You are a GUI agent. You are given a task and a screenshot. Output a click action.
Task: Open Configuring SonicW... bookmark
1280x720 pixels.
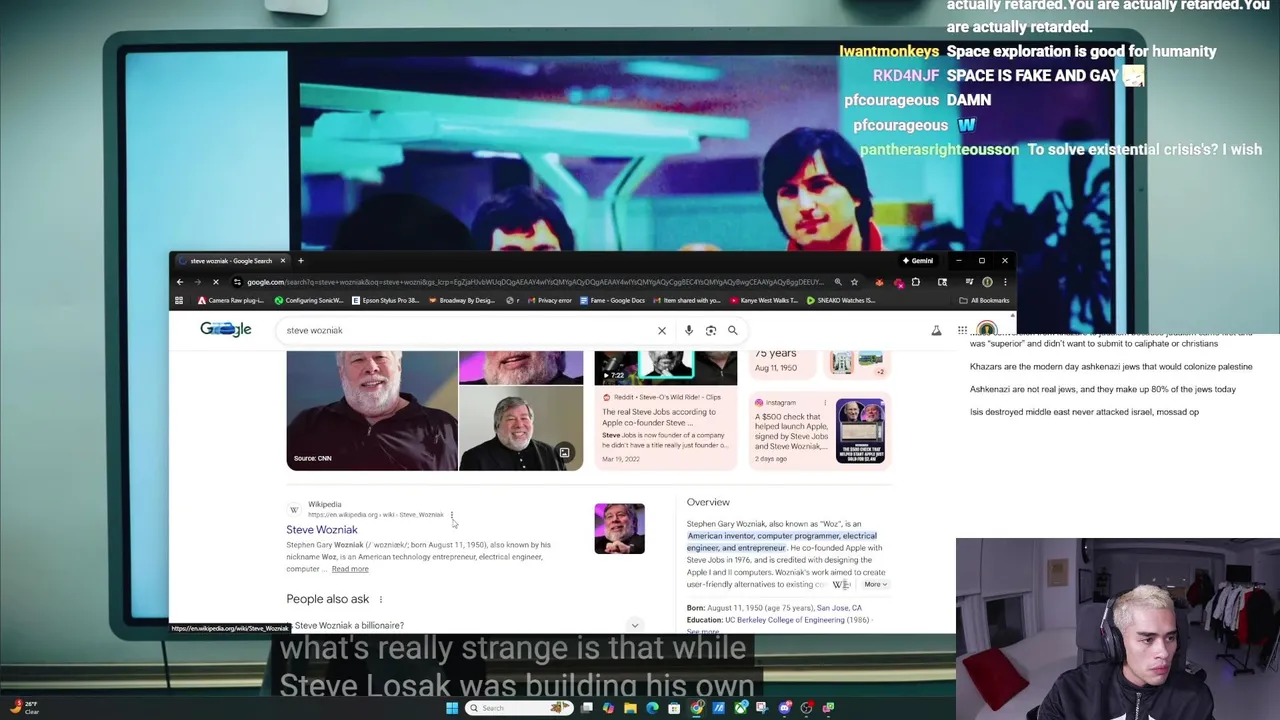point(309,300)
